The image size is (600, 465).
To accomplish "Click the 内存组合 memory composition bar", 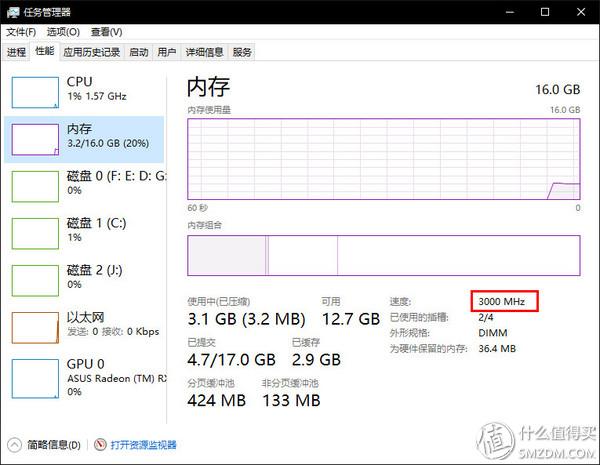I will [x=383, y=255].
